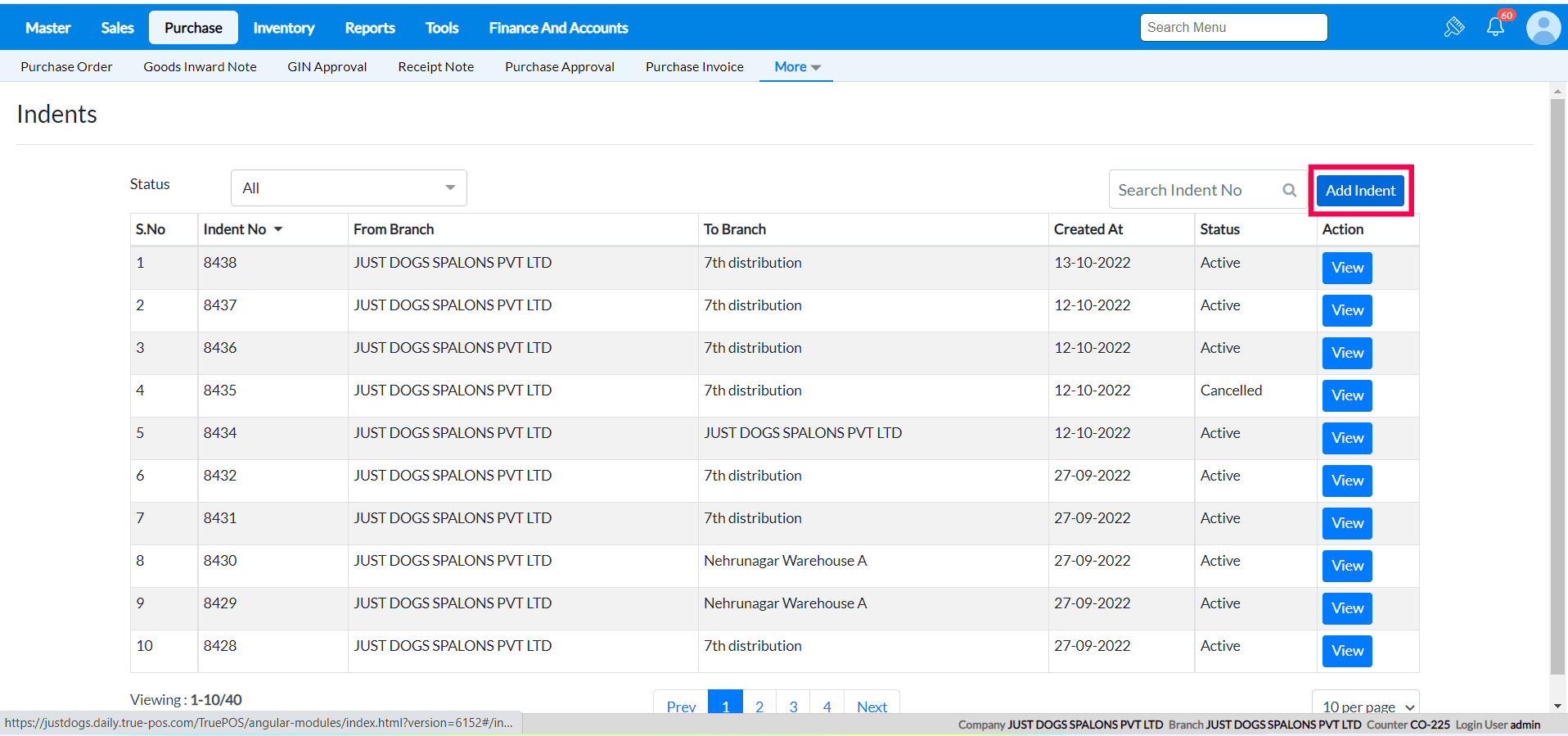Image resolution: width=1568 pixels, height=736 pixels.
Task: View the cancelled indent 8435
Action: click(1346, 395)
